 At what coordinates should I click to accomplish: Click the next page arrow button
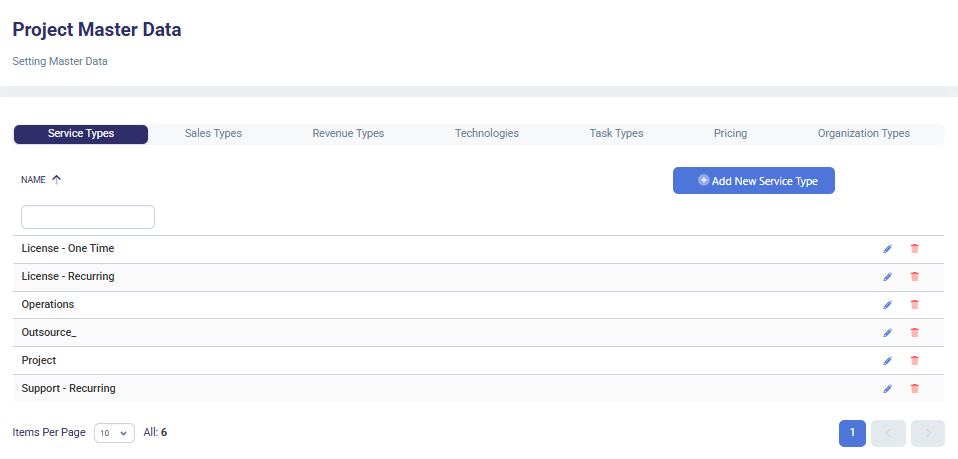click(927, 433)
